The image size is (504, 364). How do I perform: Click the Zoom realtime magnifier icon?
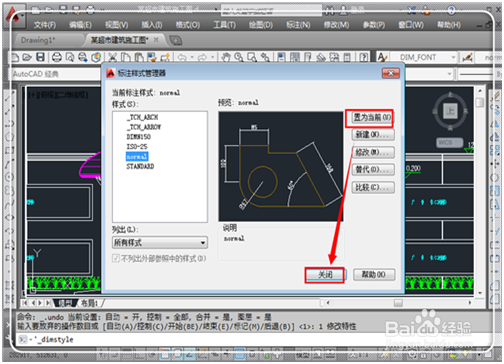239,57
